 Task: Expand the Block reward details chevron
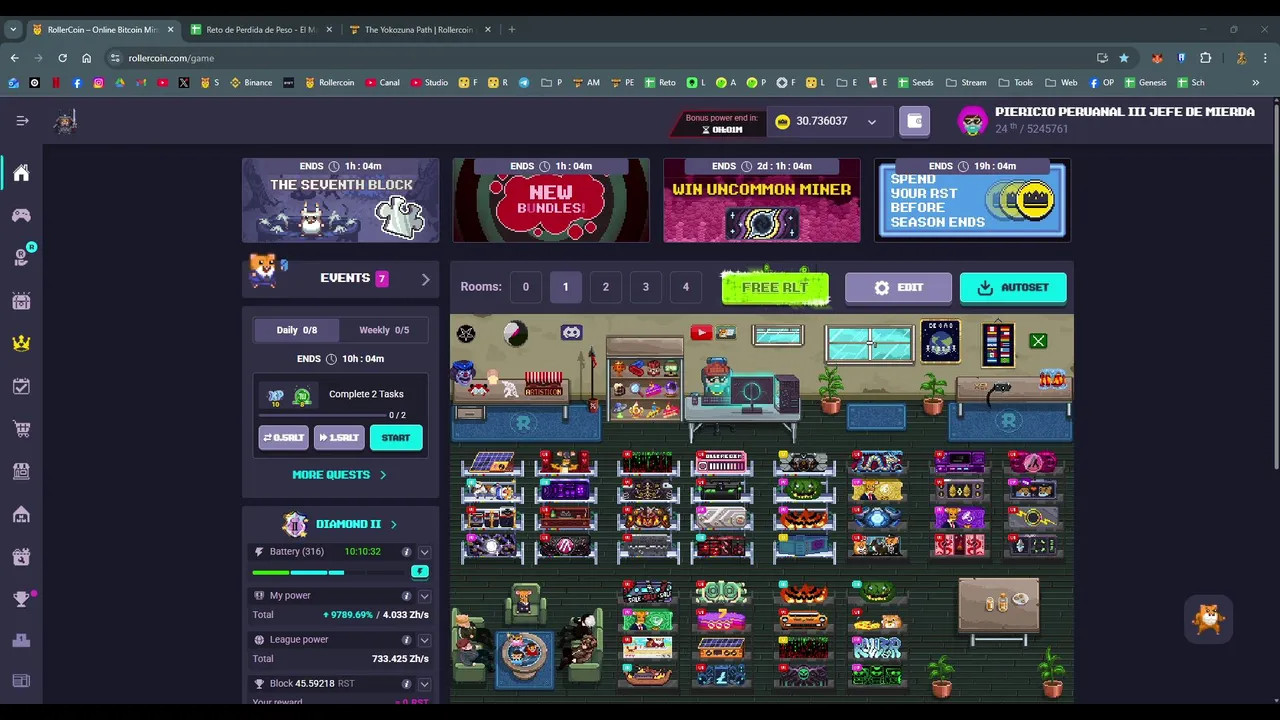click(424, 684)
